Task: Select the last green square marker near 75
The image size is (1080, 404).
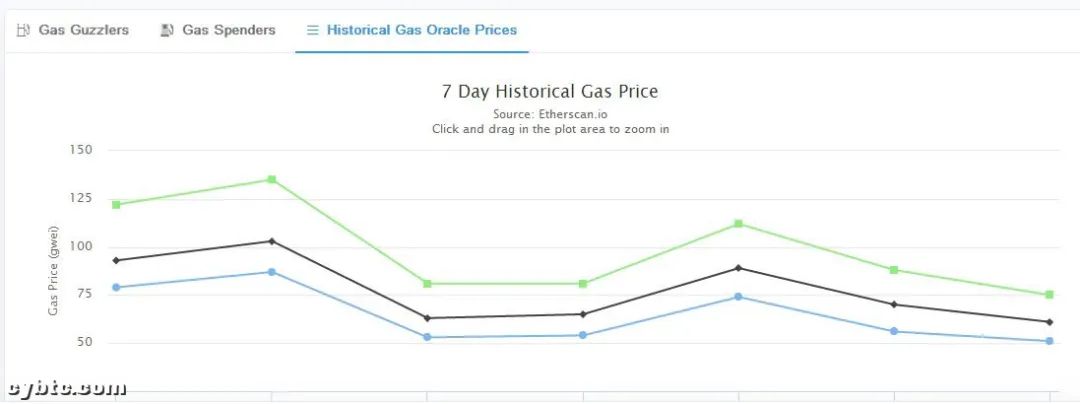Action: point(1050,295)
